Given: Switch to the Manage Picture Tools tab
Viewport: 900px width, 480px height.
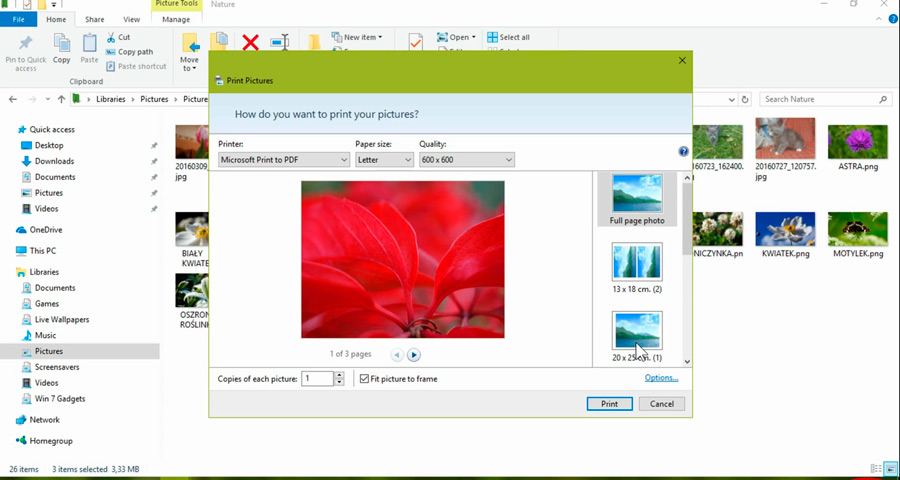Looking at the screenshot, I should [176, 19].
